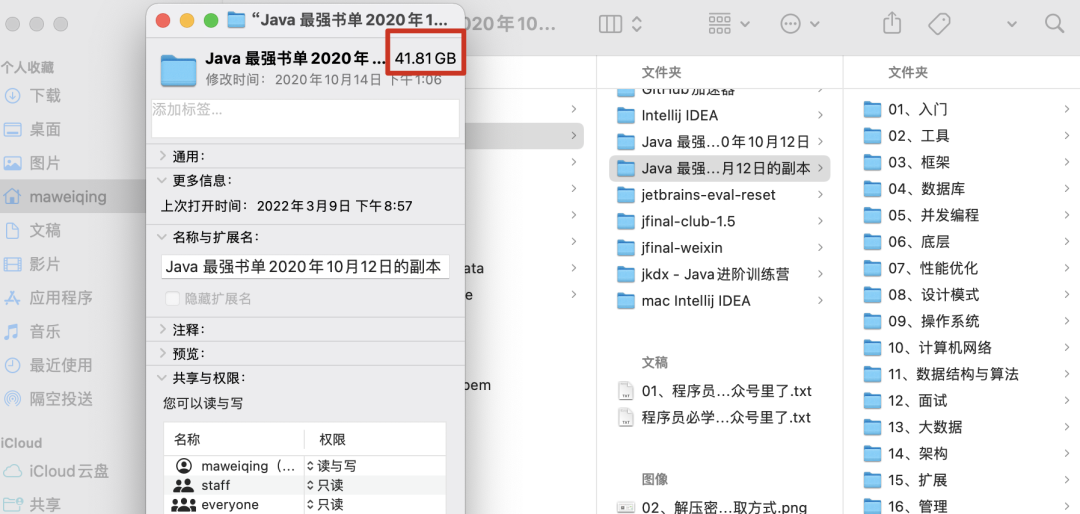Collapse the 共享与权限 section
This screenshot has width=1080, height=514.
[162, 378]
